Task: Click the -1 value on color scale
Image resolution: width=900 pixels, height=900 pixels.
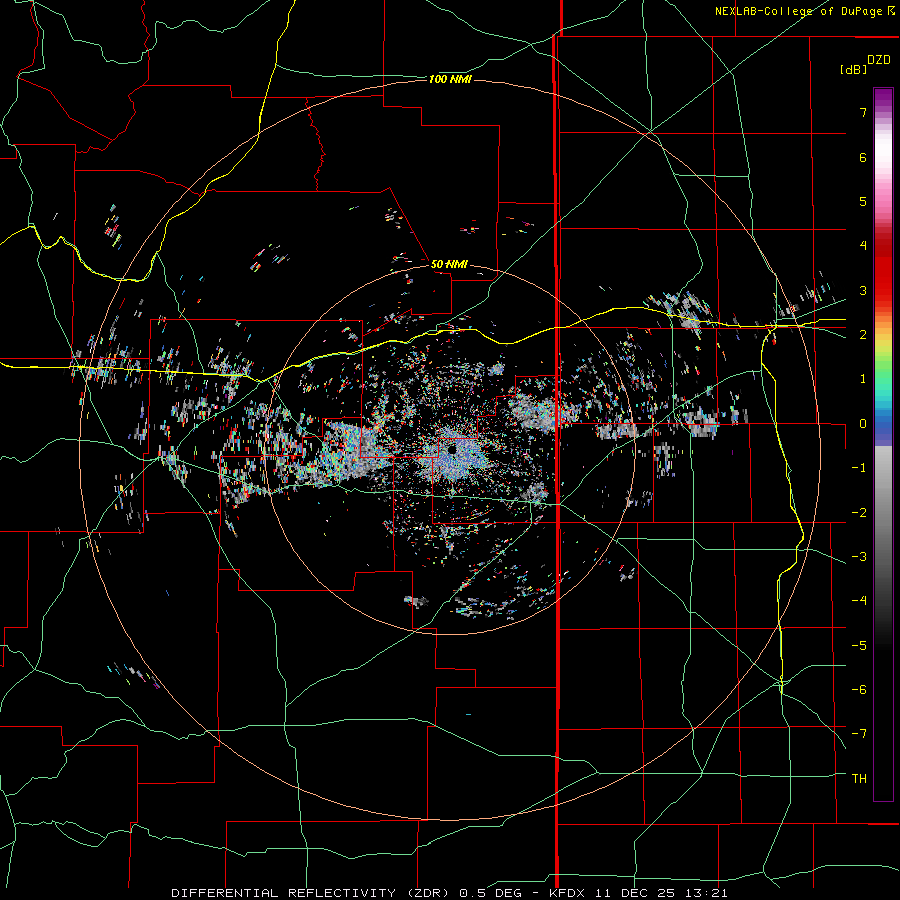Action: (859, 468)
